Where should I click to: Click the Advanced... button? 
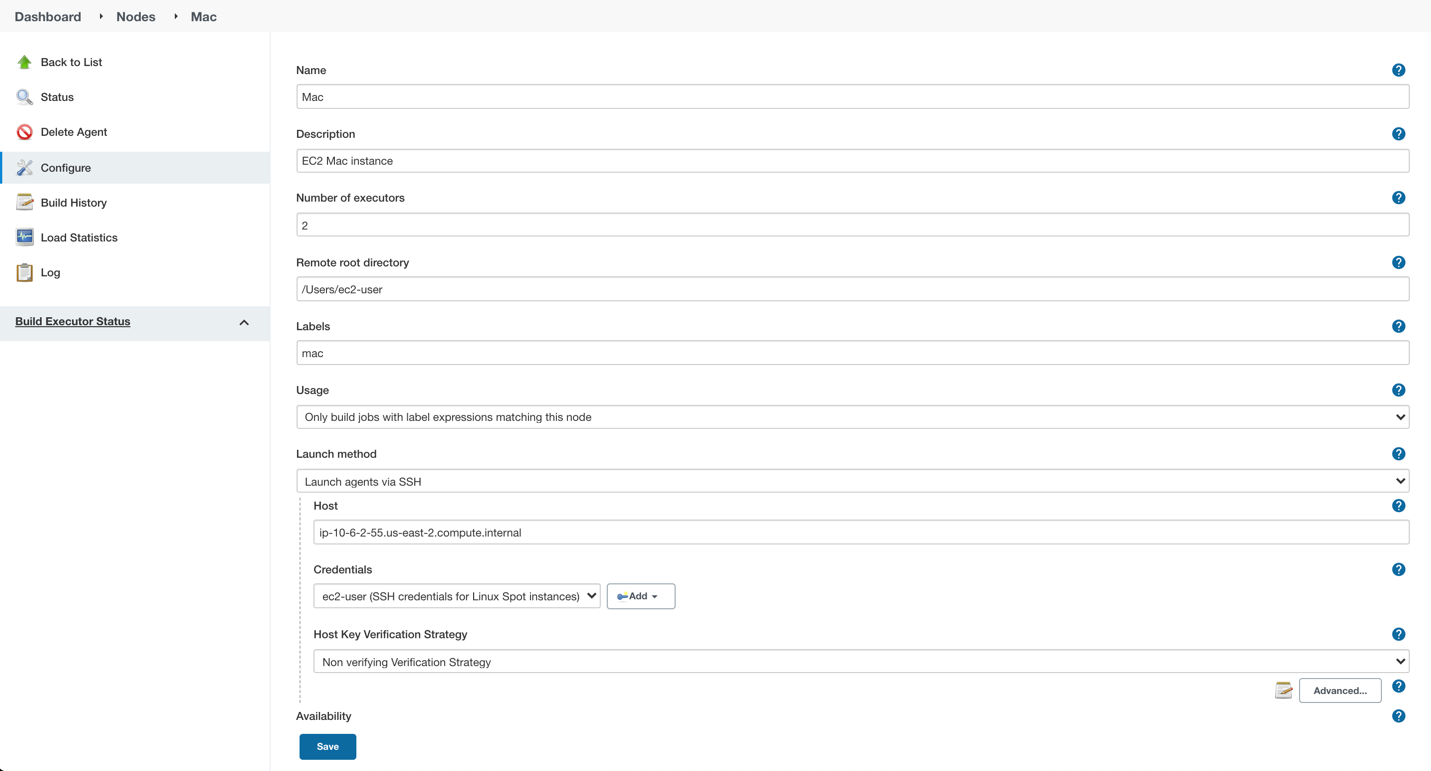coord(1339,690)
